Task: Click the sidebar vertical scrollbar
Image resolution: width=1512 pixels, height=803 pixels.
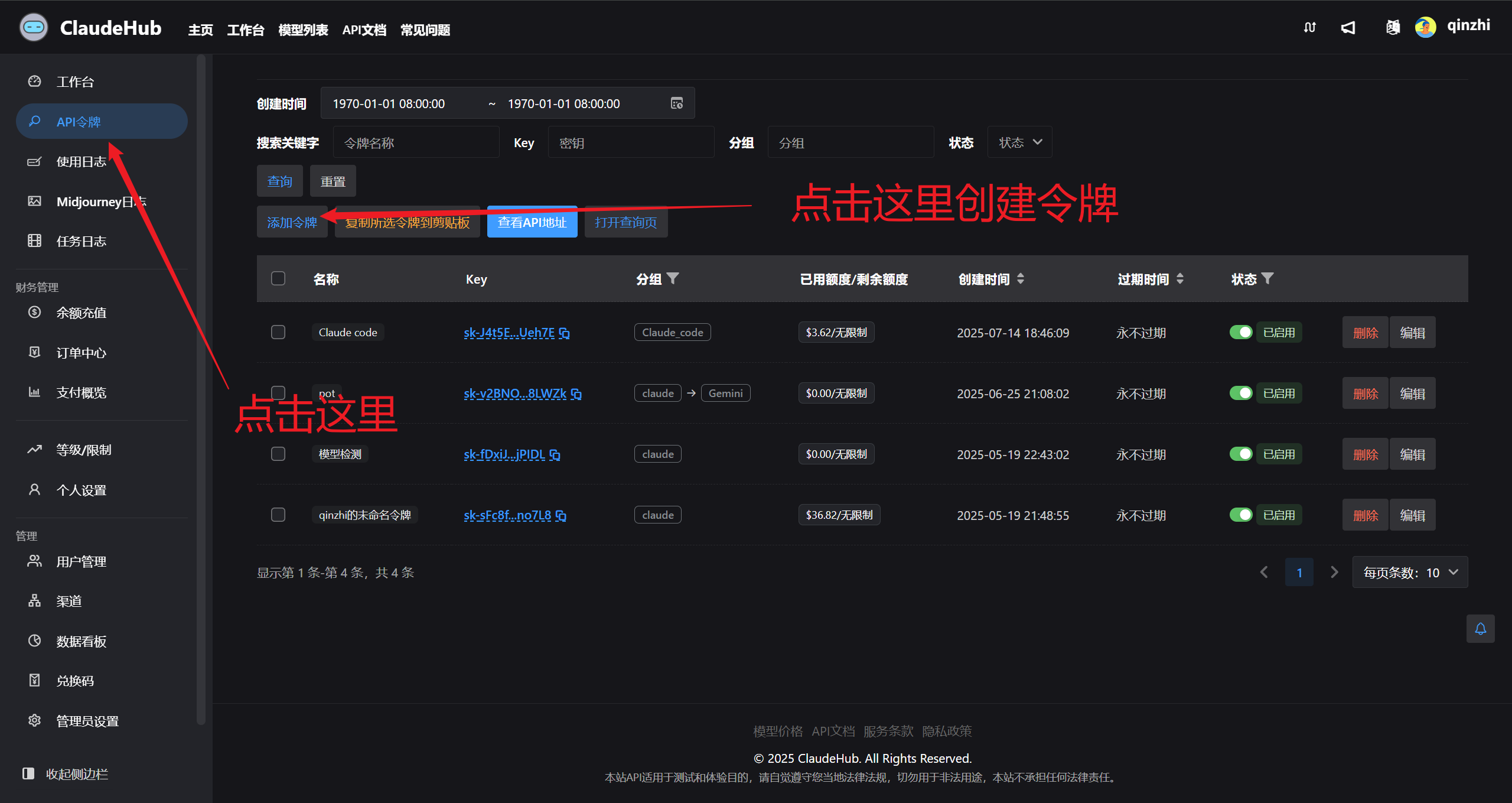Action: tap(201, 390)
